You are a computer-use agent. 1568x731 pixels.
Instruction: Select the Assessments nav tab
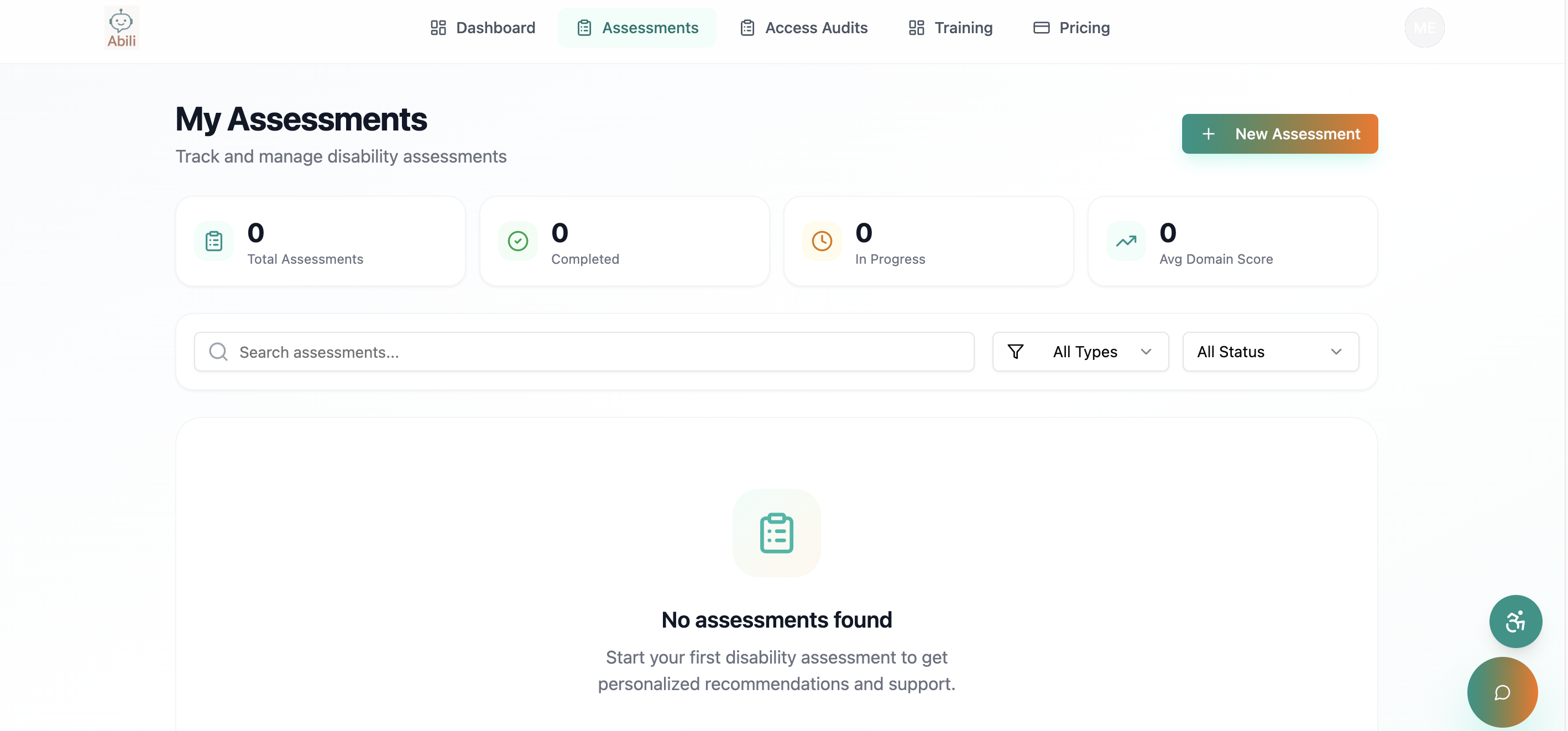click(x=637, y=28)
